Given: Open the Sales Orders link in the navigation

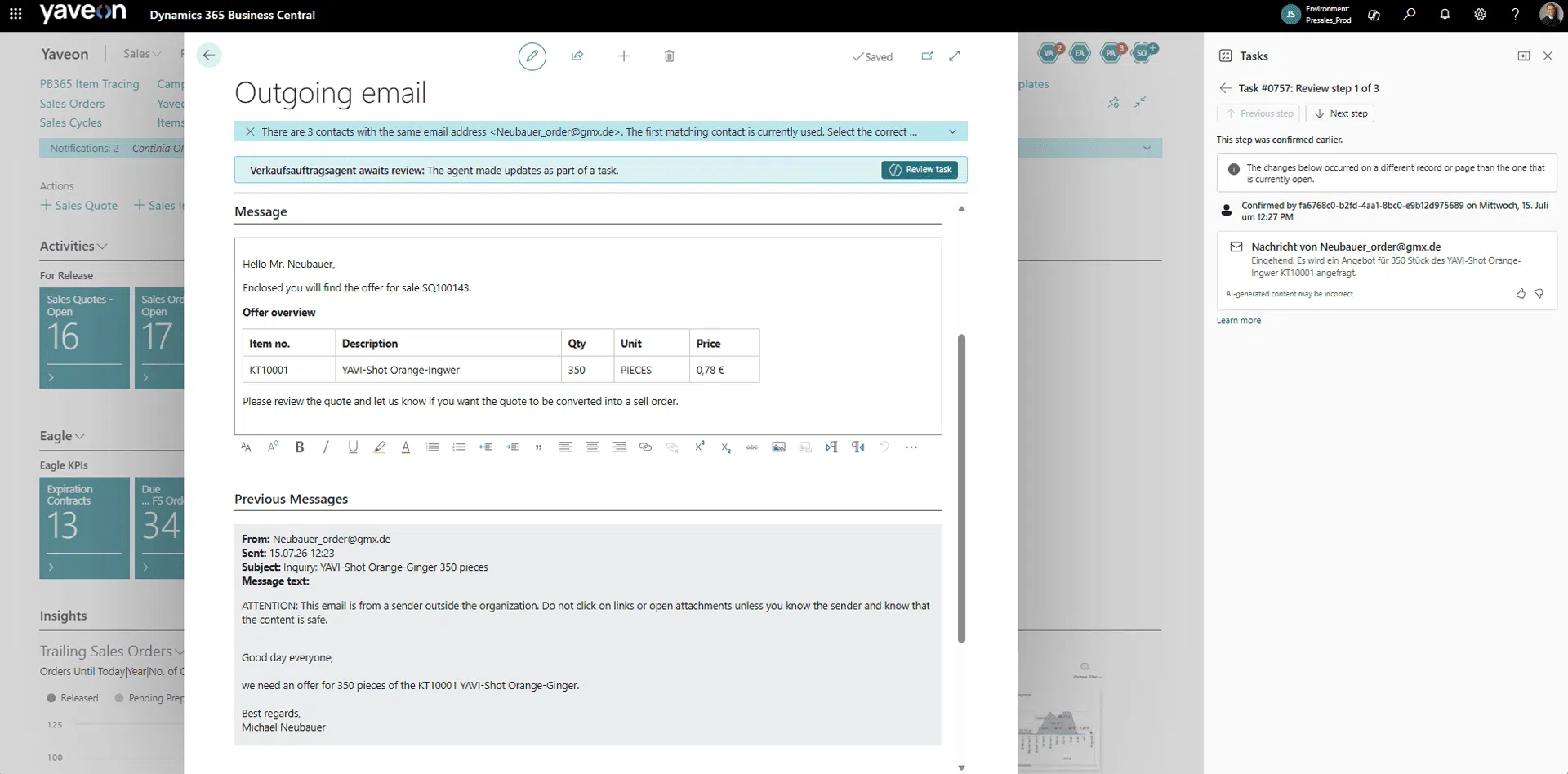Looking at the screenshot, I should [x=72, y=104].
